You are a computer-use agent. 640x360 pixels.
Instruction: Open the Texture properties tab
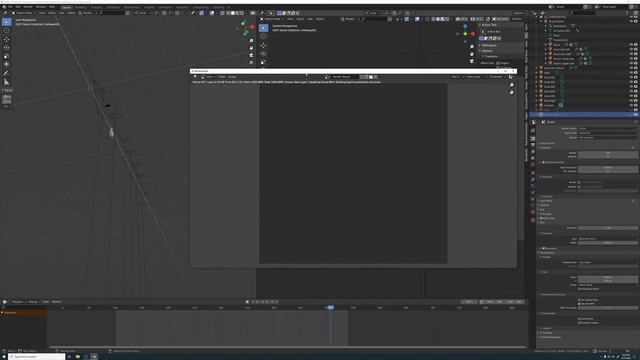pos(533,220)
